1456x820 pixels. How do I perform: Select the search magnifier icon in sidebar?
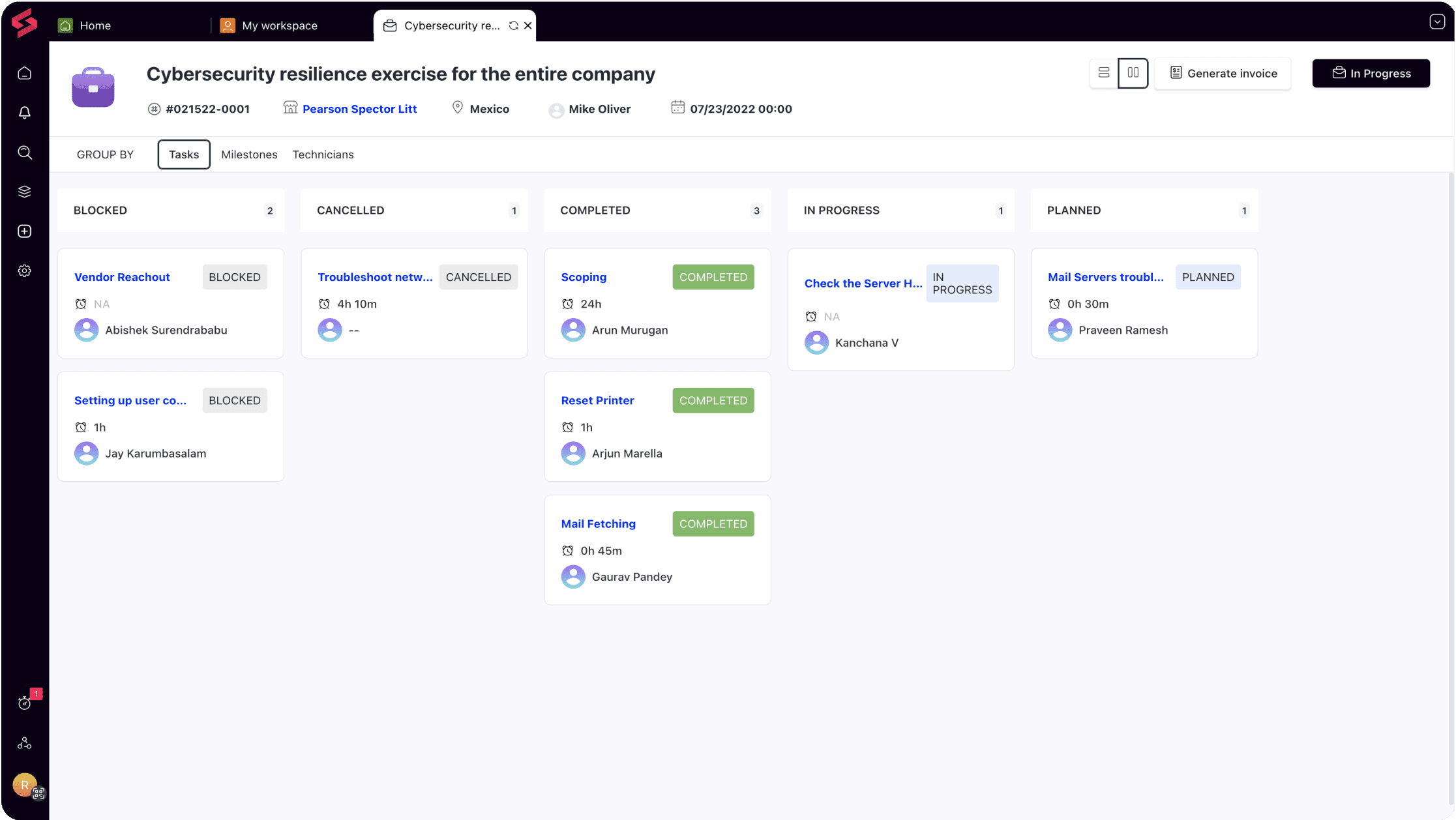(24, 152)
